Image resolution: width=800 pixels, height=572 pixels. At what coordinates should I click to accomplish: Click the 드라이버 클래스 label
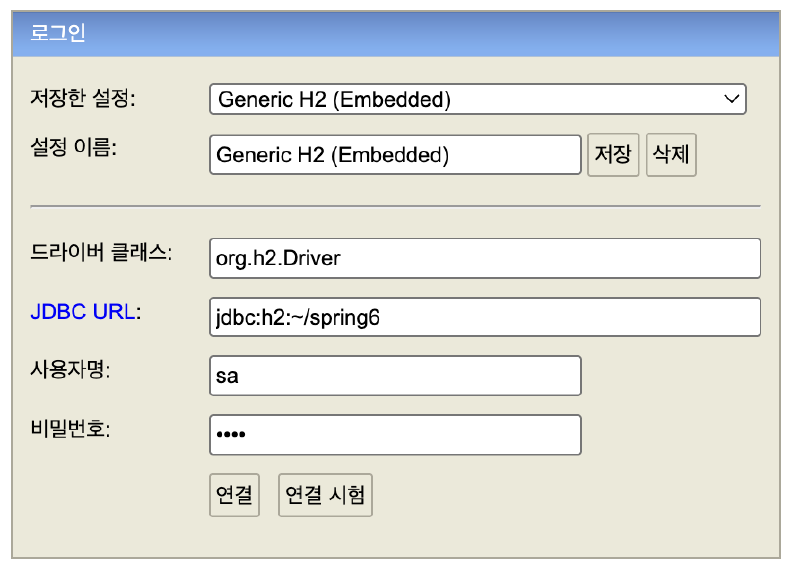(101, 252)
